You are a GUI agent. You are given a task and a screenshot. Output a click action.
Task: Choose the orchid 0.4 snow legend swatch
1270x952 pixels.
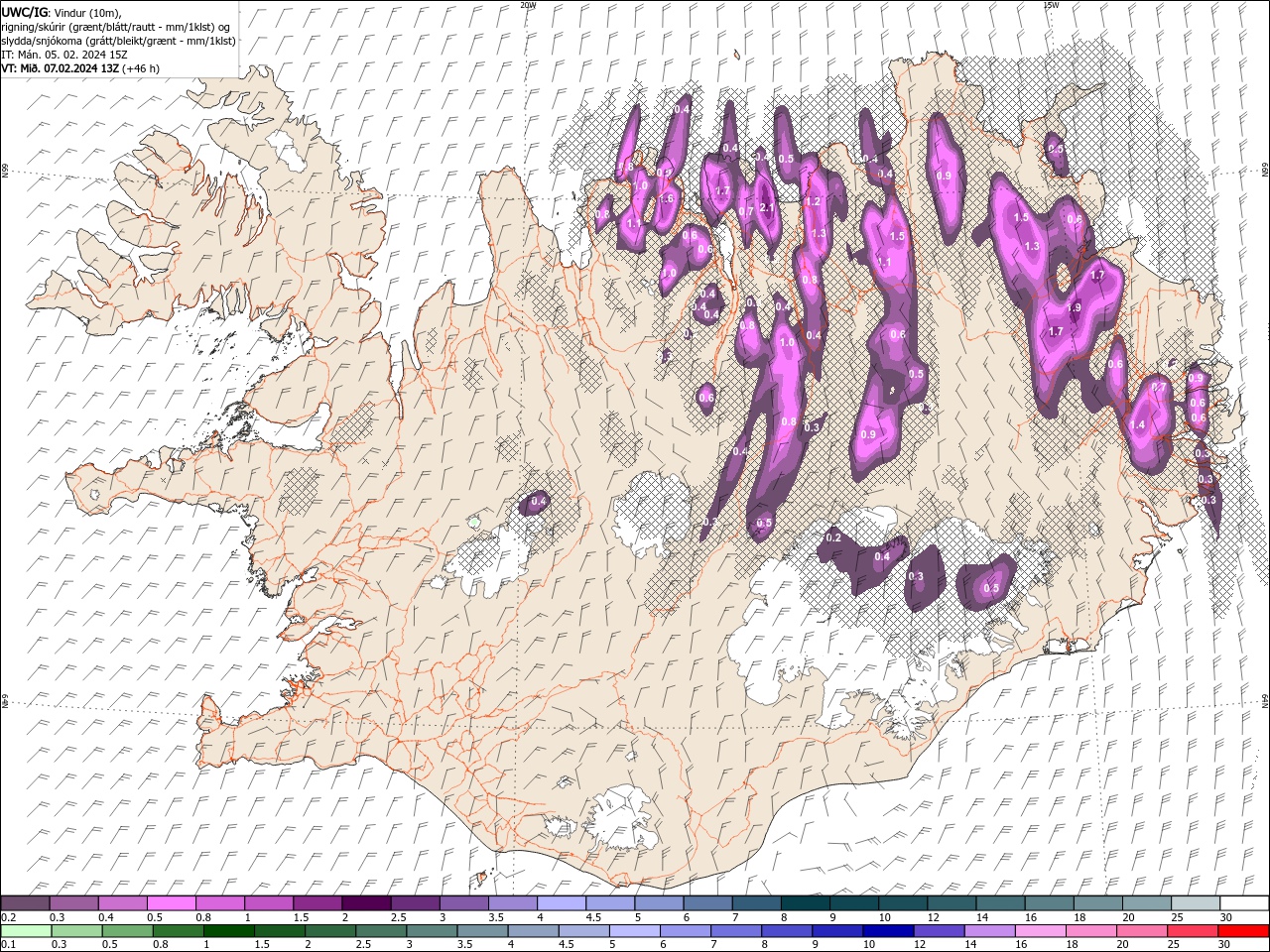[x=123, y=902]
